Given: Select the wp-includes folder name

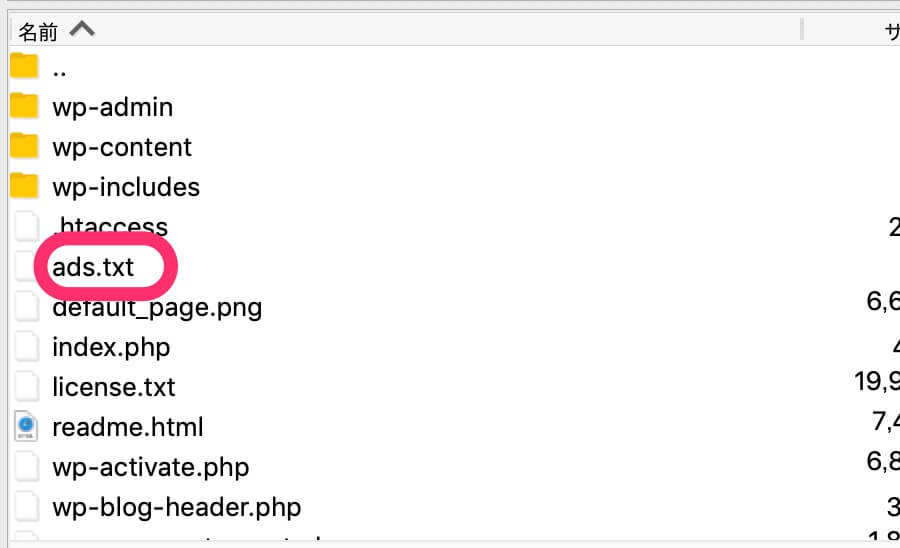Looking at the screenshot, I should (x=126, y=187).
